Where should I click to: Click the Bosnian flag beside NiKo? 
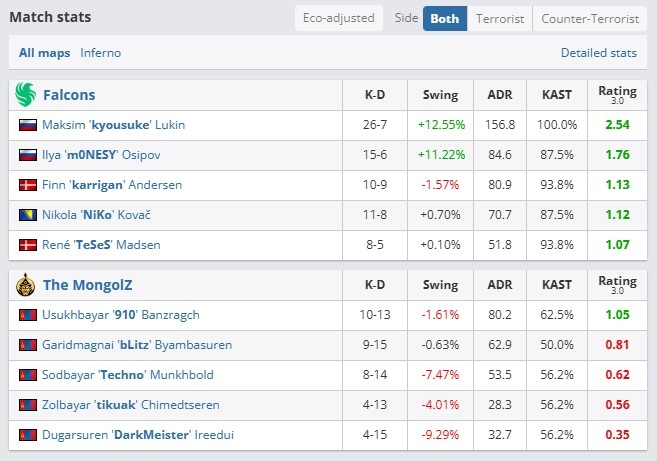pyautogui.click(x=28, y=215)
